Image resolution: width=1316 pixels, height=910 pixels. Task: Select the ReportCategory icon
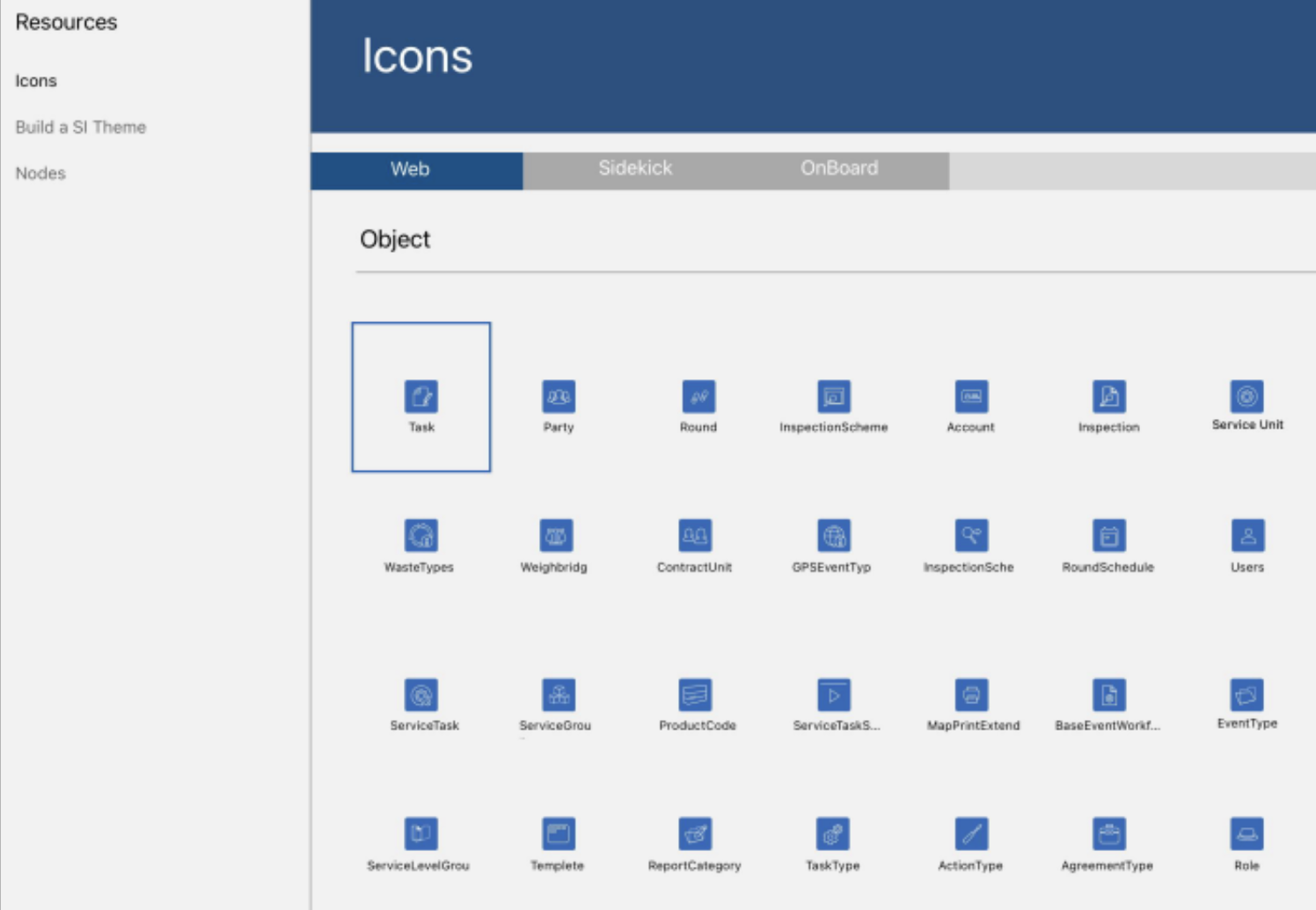pyautogui.click(x=695, y=835)
